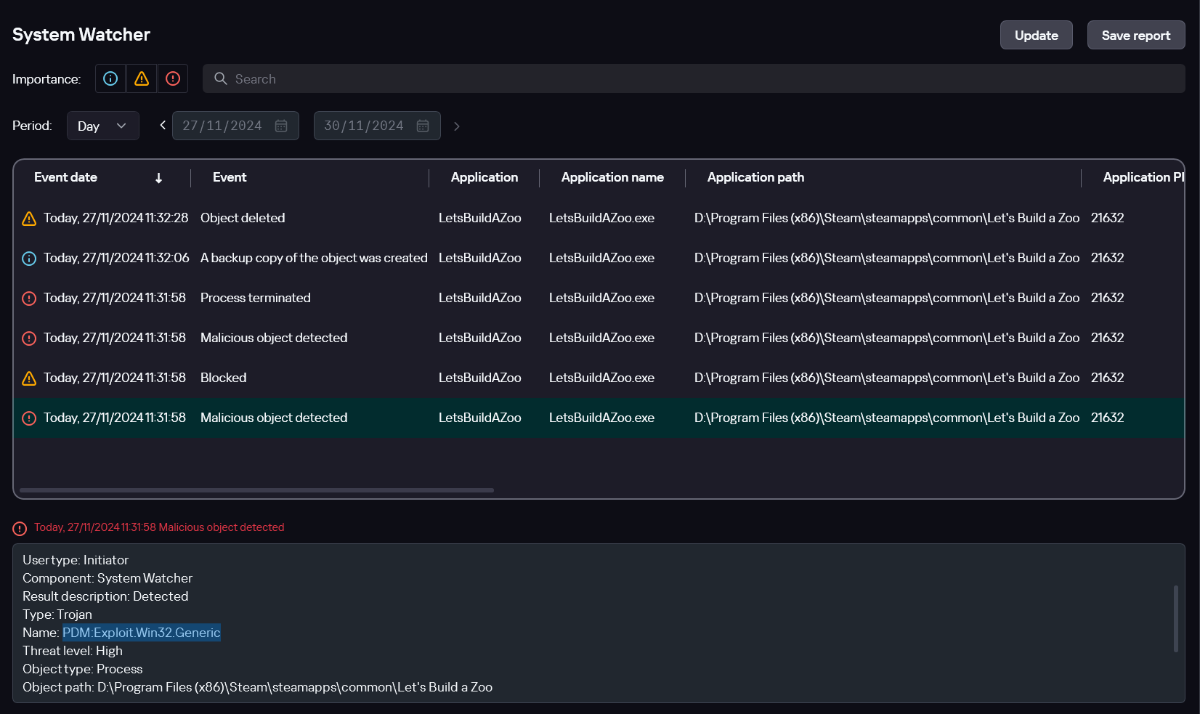1200x714 pixels.
Task: Go to the previous period arrow
Action: pyautogui.click(x=163, y=126)
